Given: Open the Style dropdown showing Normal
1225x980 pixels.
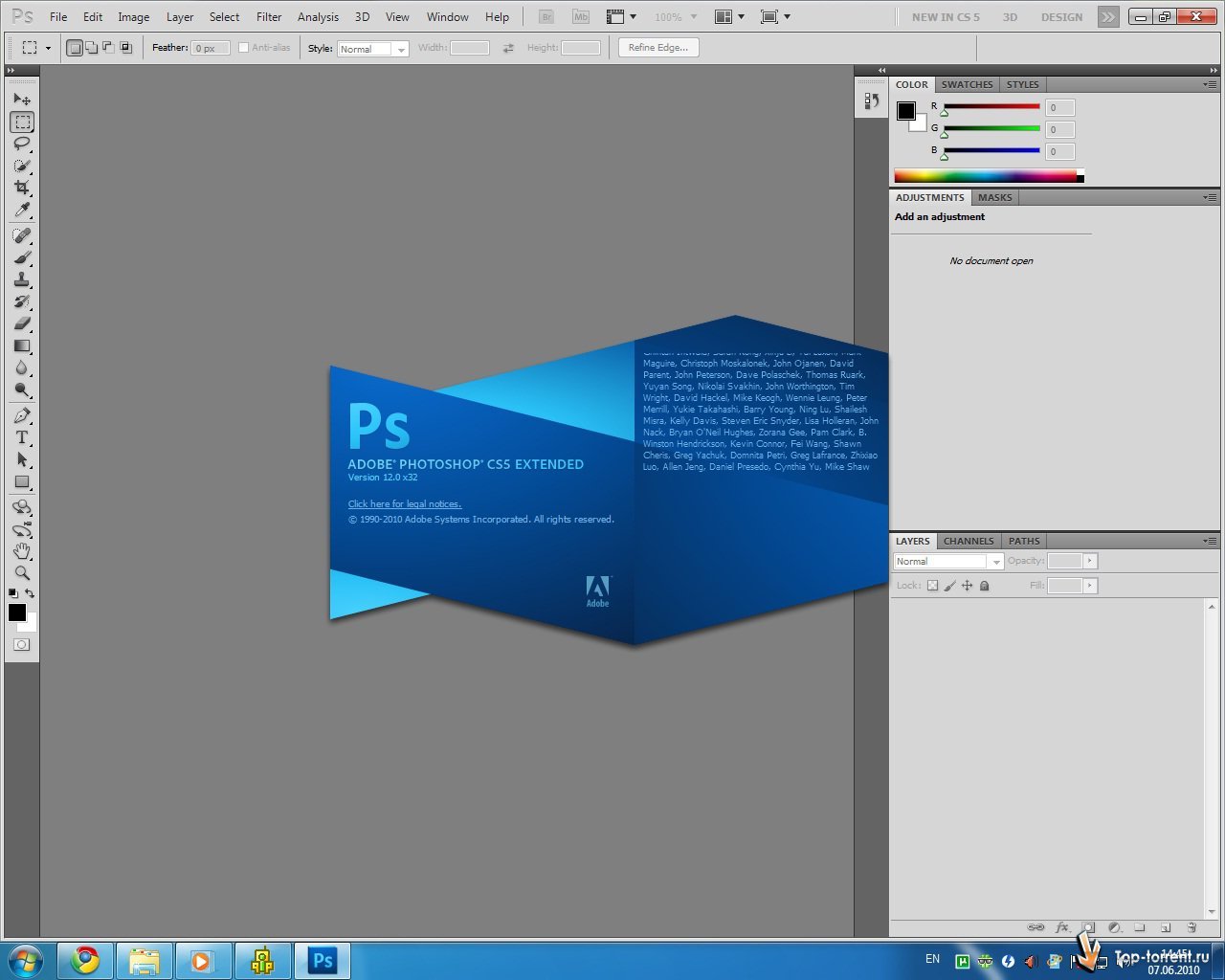Looking at the screenshot, I should pyautogui.click(x=372, y=49).
